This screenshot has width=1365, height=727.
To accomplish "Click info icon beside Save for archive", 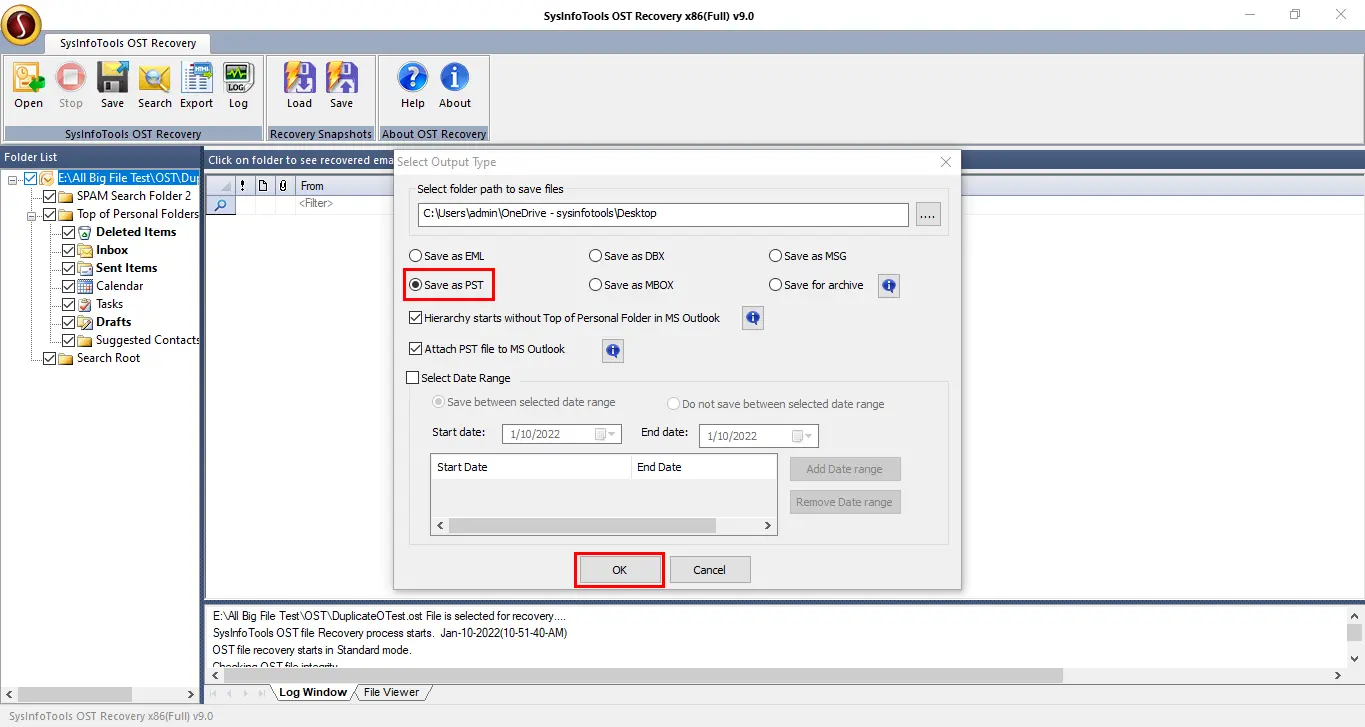I will (x=888, y=286).
